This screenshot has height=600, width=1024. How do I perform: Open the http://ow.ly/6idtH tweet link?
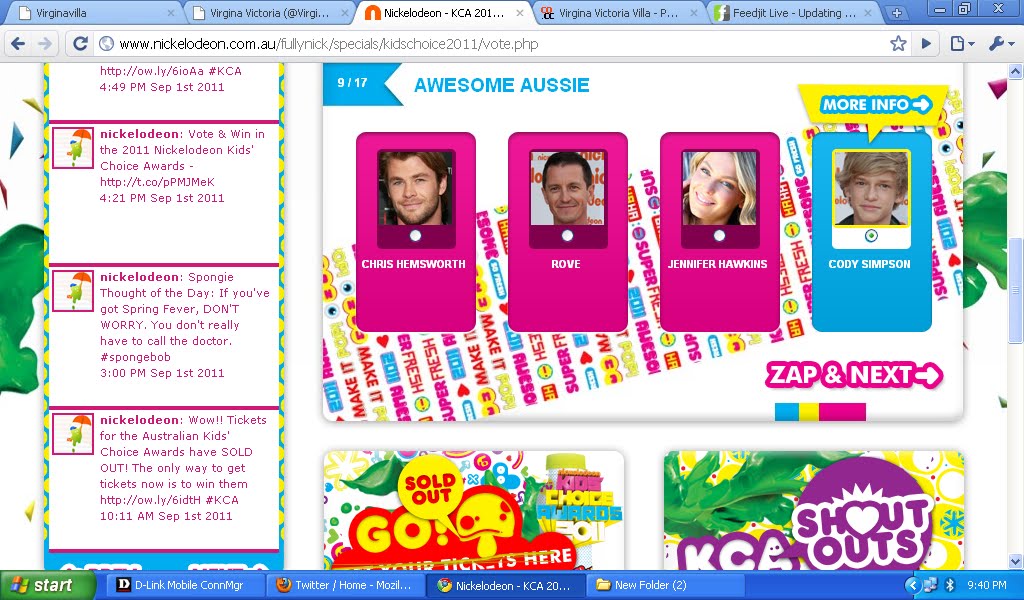coord(152,500)
